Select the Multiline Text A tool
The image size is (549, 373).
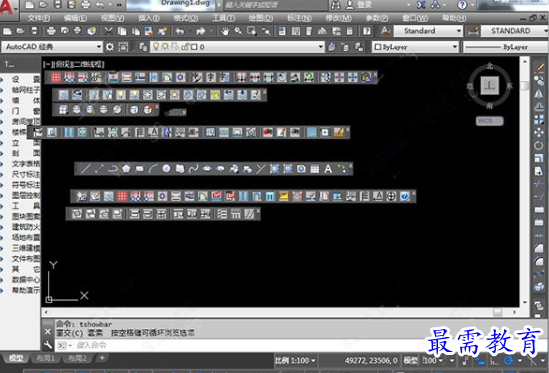click(328, 169)
